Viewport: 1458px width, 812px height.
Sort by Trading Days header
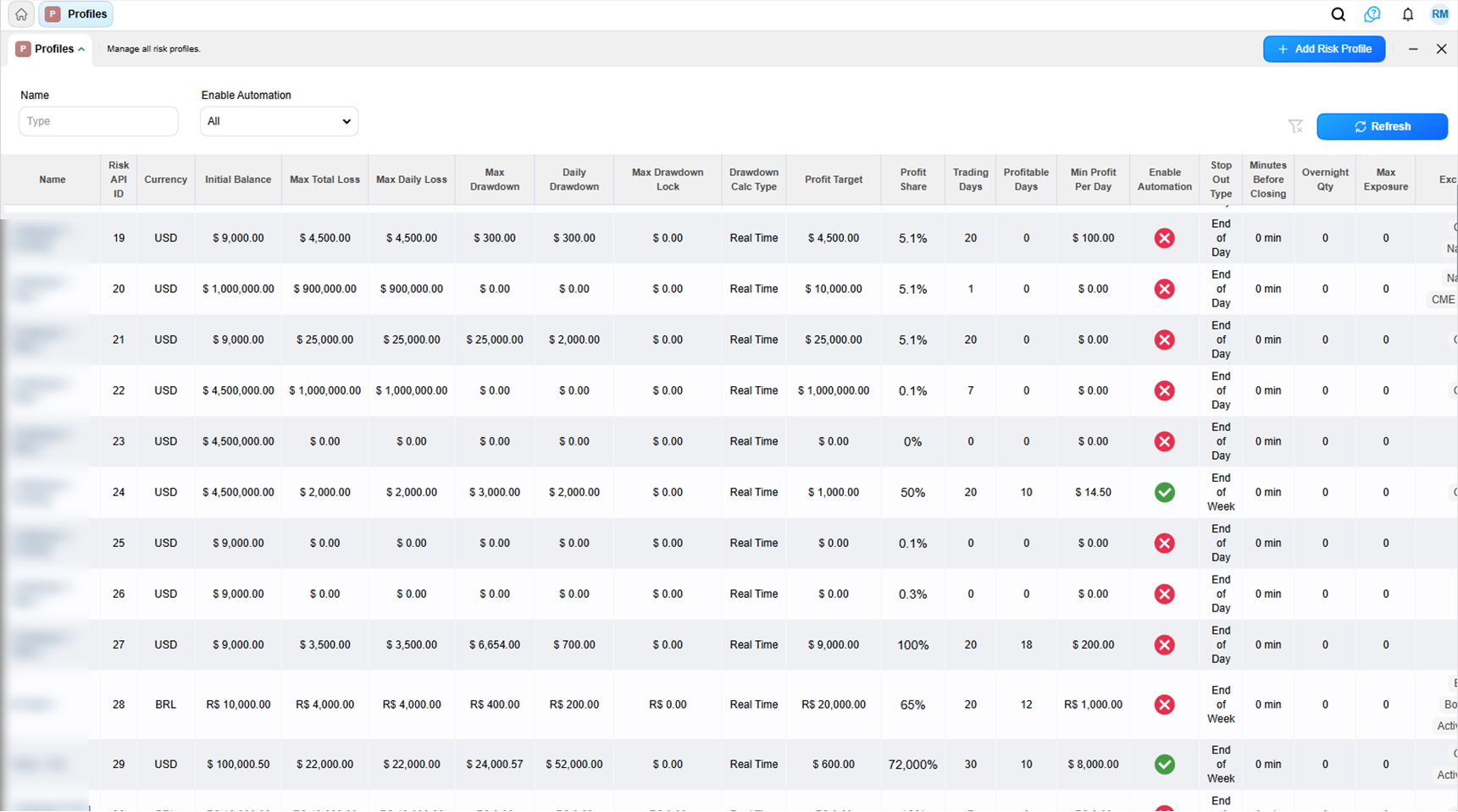(x=970, y=180)
